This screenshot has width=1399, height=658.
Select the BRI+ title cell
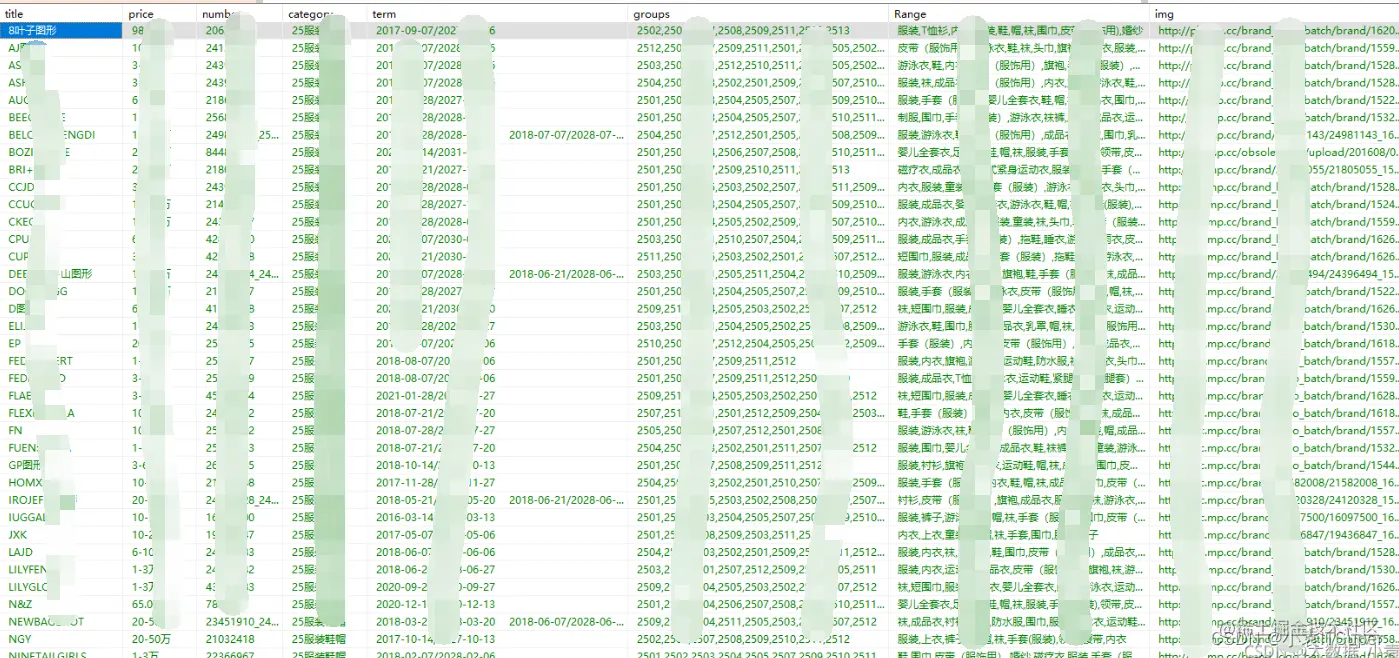click(63, 170)
